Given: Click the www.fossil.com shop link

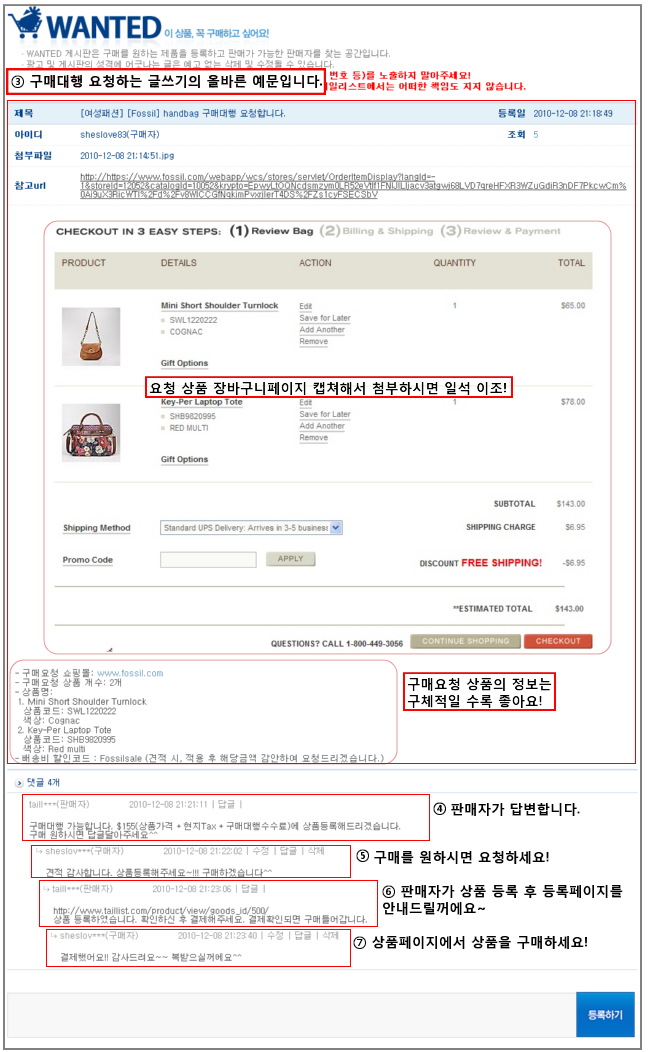Looking at the screenshot, I should point(130,674).
